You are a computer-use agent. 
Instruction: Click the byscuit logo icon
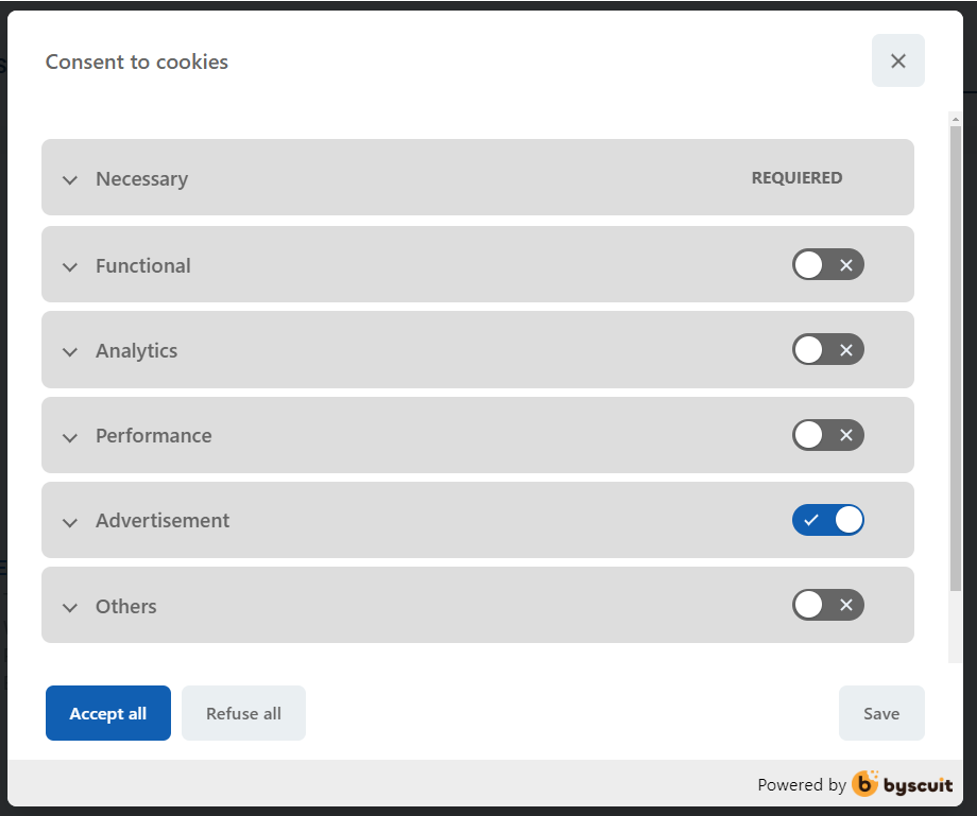tap(865, 784)
